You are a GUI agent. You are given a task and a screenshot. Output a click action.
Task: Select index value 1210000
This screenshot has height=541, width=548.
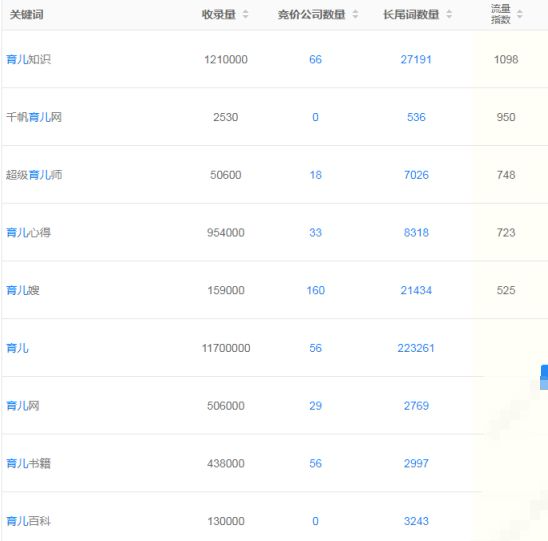pos(226,59)
